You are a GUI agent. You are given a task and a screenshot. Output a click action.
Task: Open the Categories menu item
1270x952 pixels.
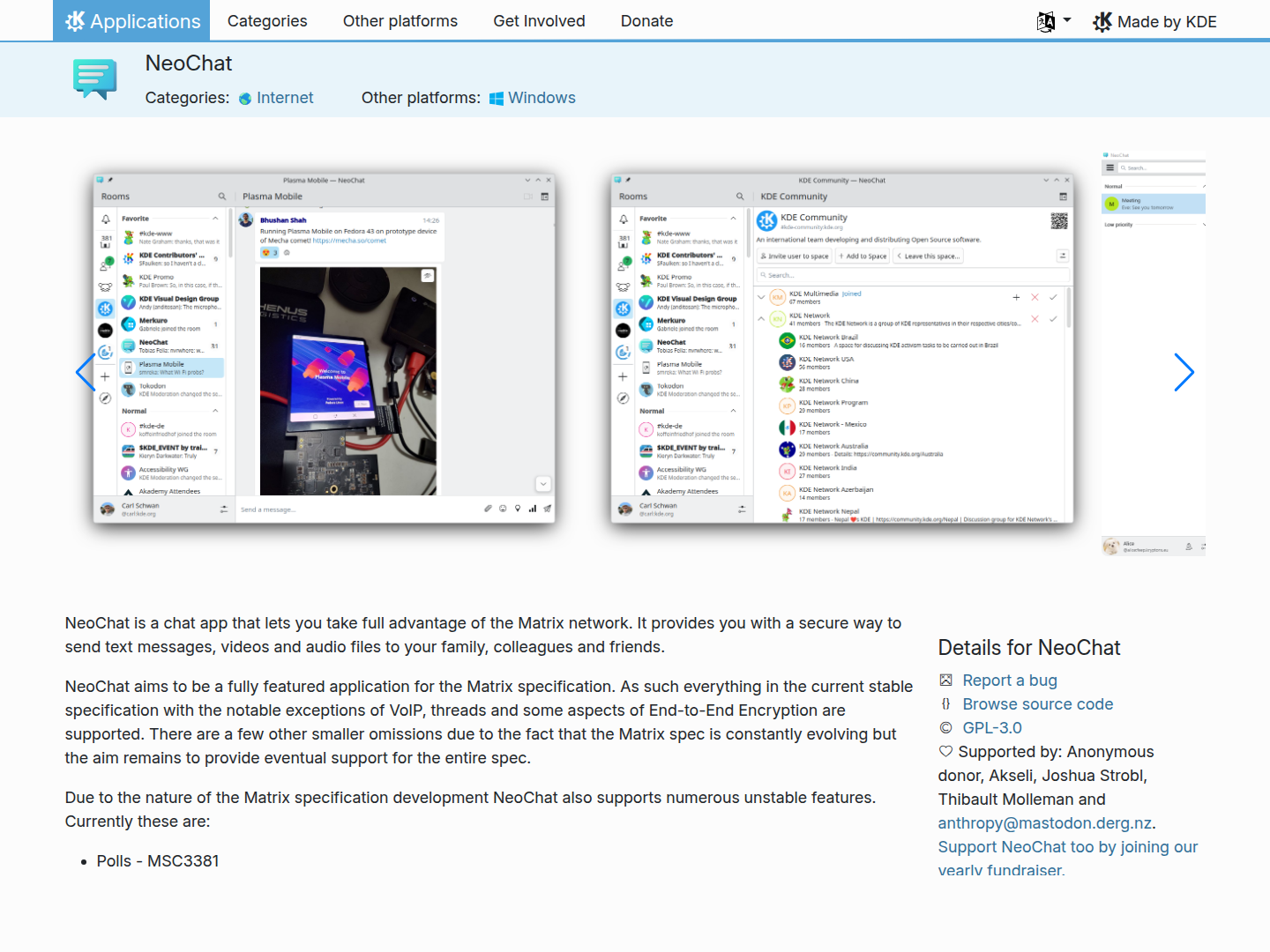coord(267,21)
